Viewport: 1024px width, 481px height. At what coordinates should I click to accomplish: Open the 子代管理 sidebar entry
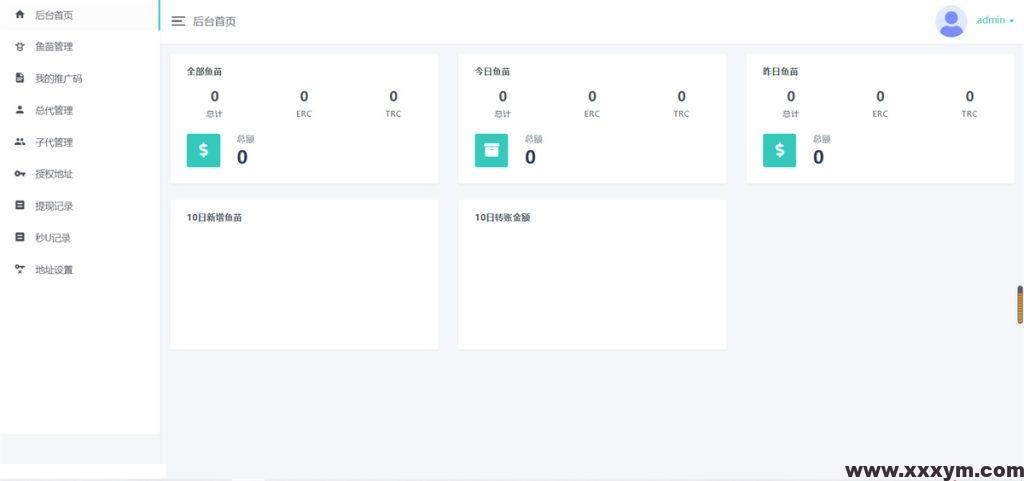54,142
